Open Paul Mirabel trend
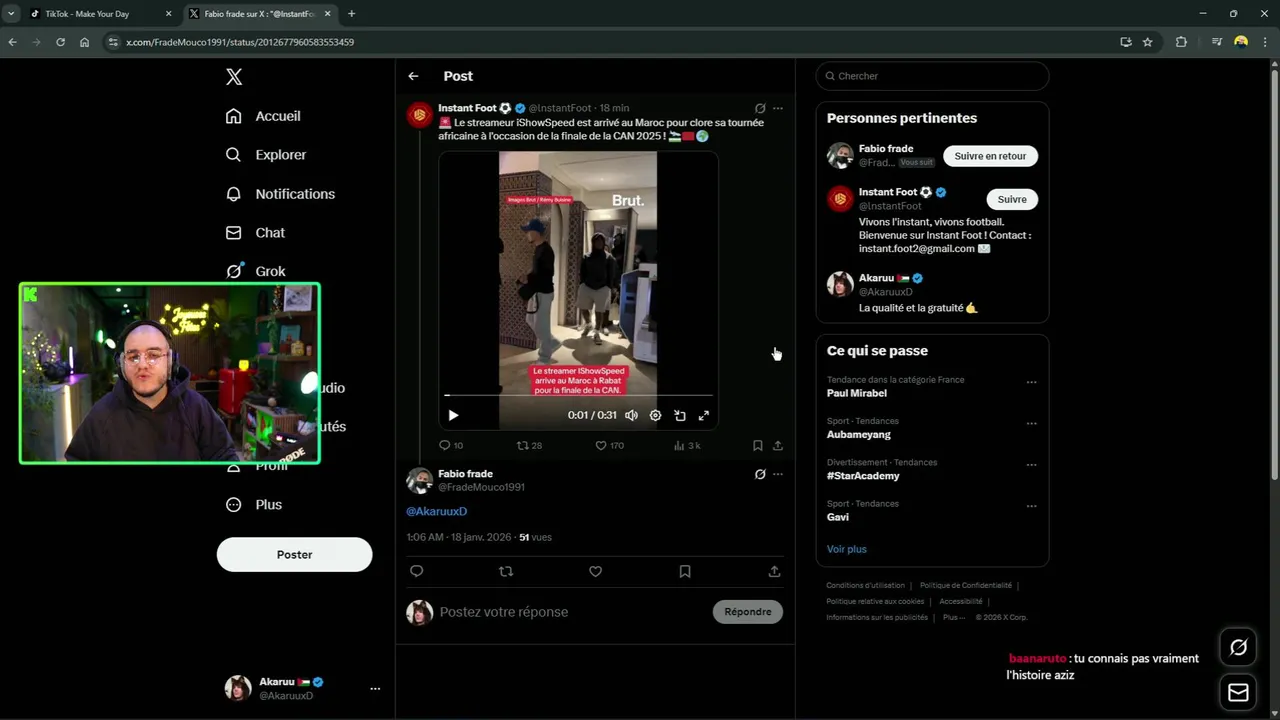This screenshot has height=720, width=1280. point(857,393)
